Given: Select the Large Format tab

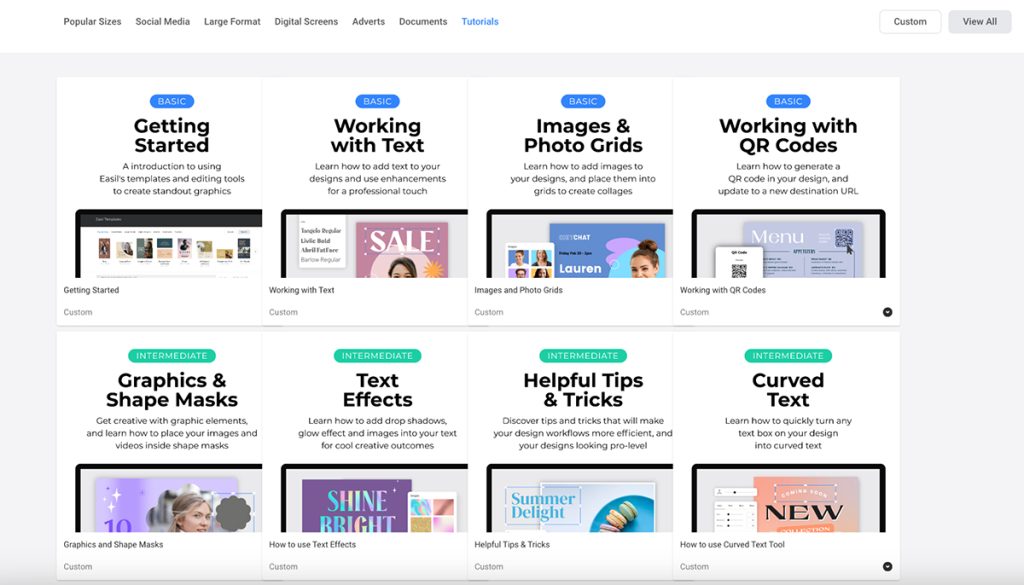Looking at the screenshot, I should [231, 21].
